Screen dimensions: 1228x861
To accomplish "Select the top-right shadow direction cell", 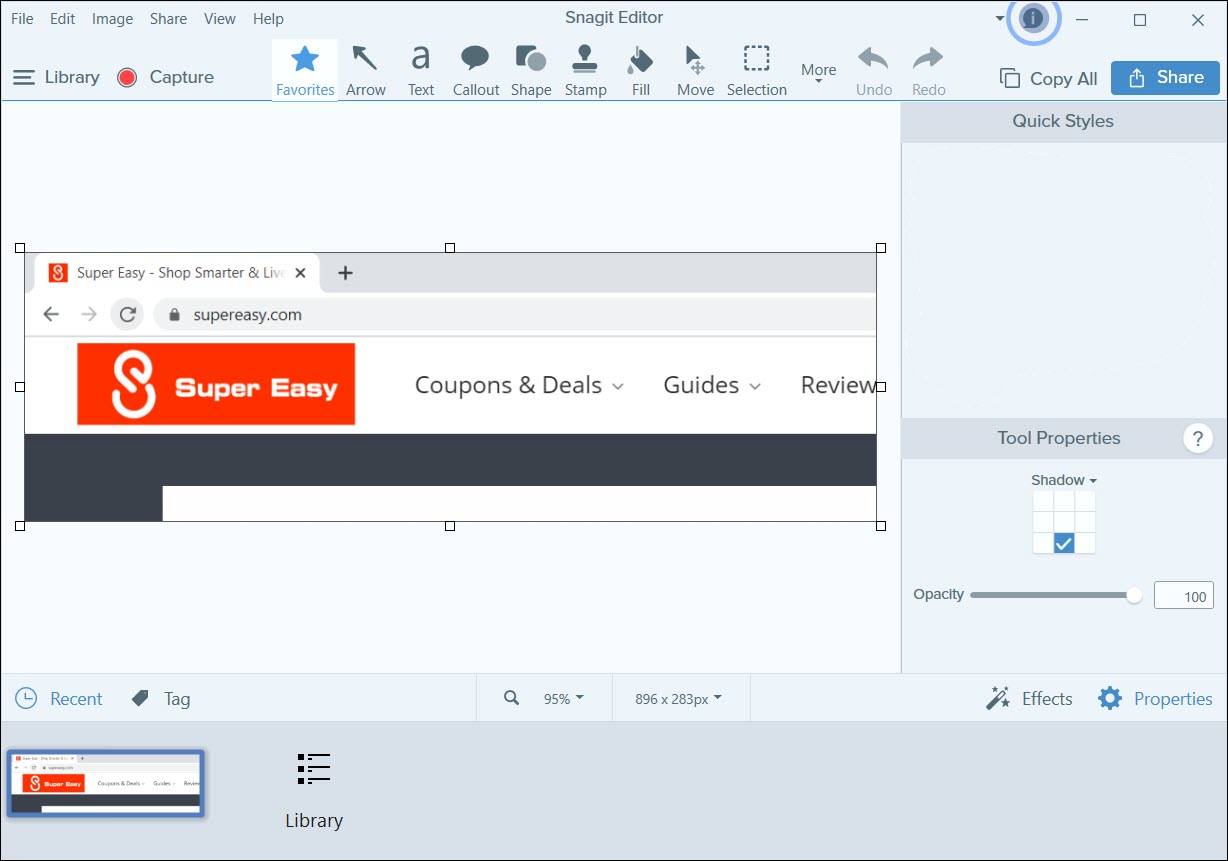I will [x=1085, y=501].
